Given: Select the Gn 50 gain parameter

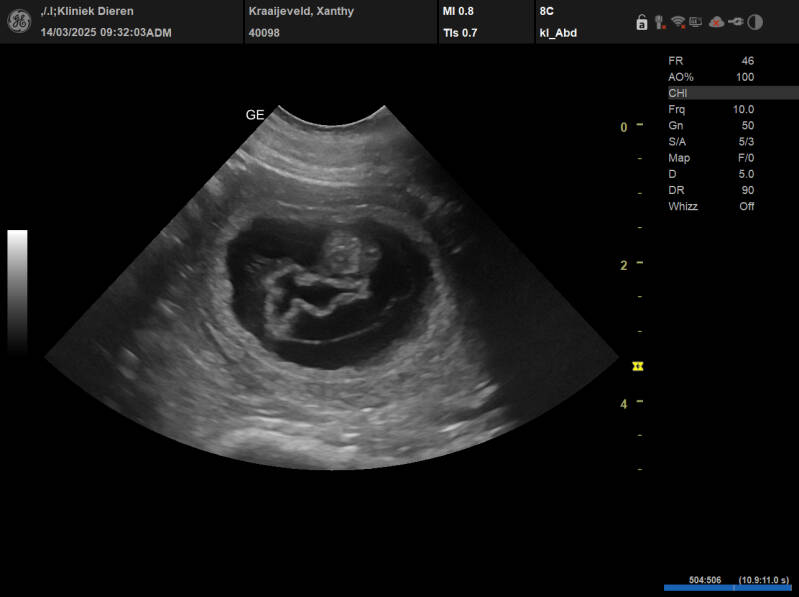Looking at the screenshot, I should [711, 125].
